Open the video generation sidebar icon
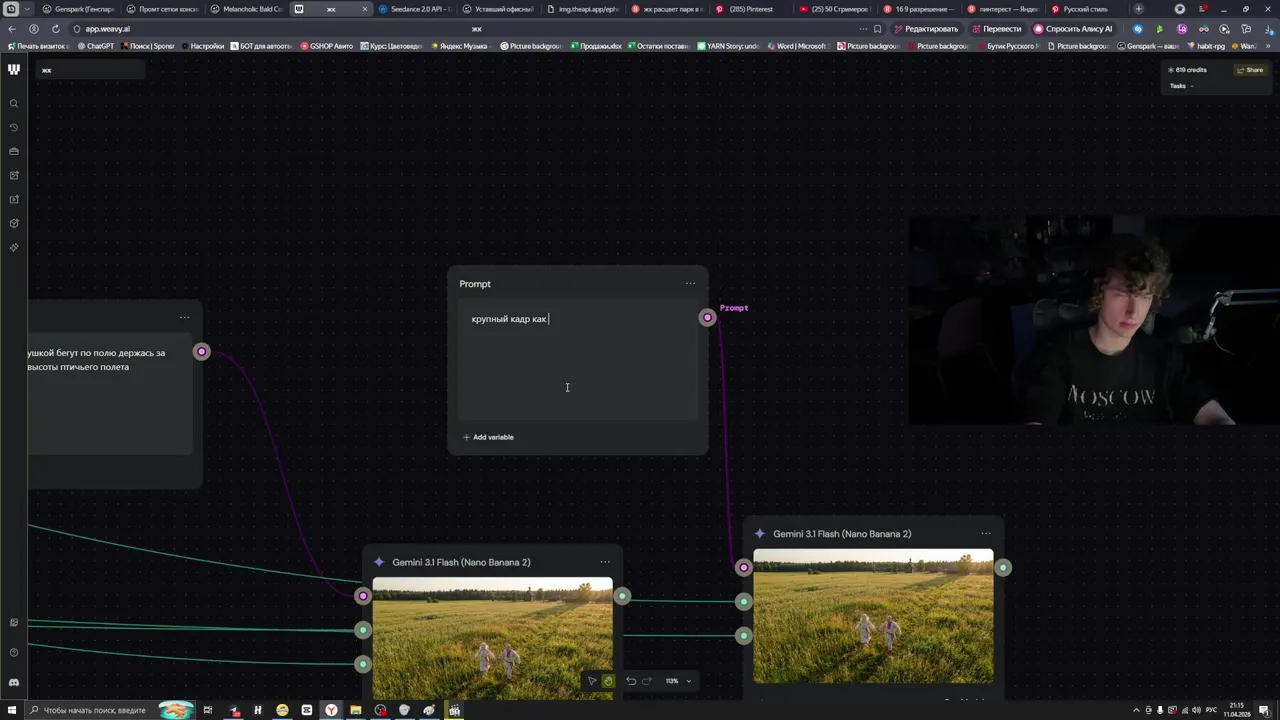This screenshot has height=720, width=1280. pyautogui.click(x=14, y=199)
